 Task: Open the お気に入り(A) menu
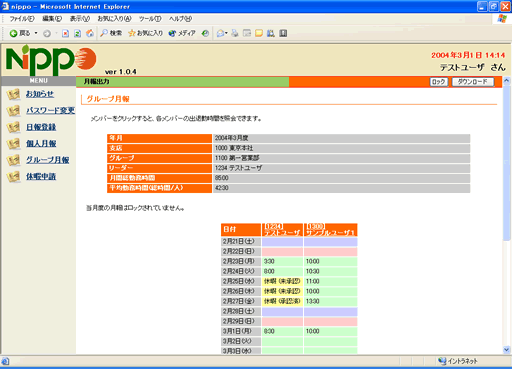[114, 19]
